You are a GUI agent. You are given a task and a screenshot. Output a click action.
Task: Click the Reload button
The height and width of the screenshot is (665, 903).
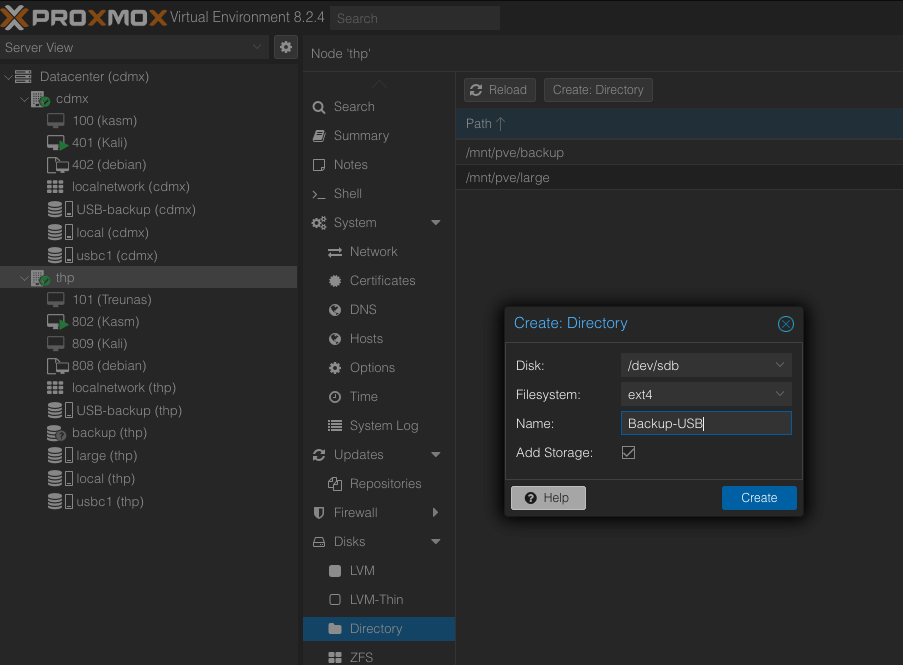point(499,90)
